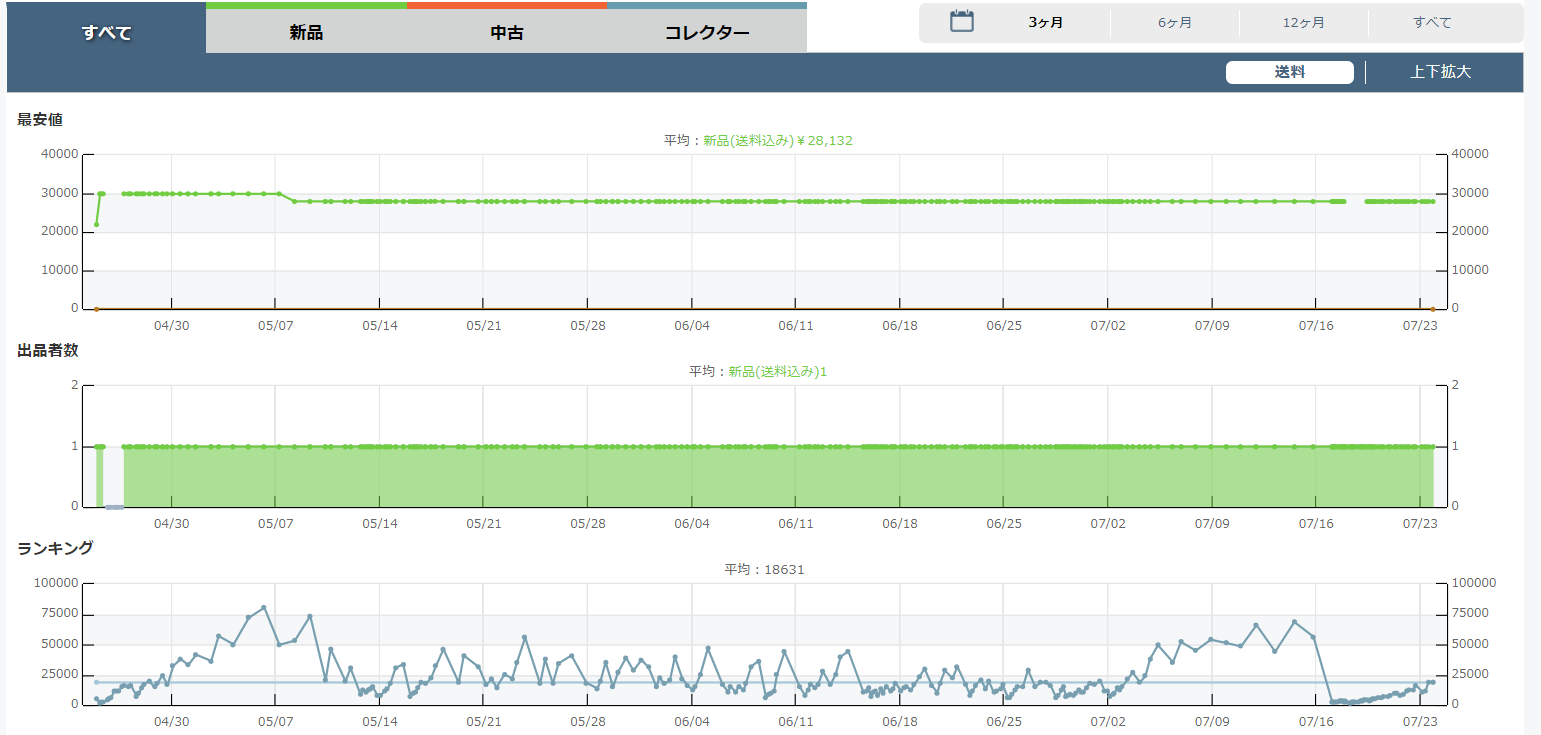Click the orange bar above the 中古 tab

(507, 5)
